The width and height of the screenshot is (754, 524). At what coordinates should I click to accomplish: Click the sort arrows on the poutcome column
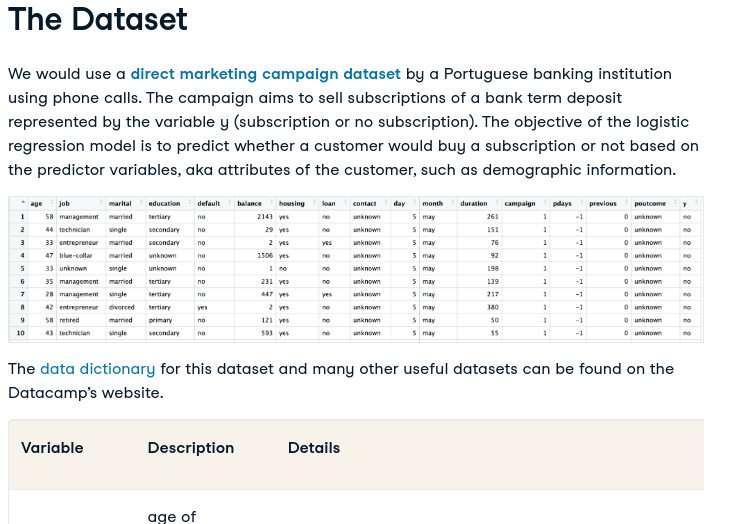675,202
